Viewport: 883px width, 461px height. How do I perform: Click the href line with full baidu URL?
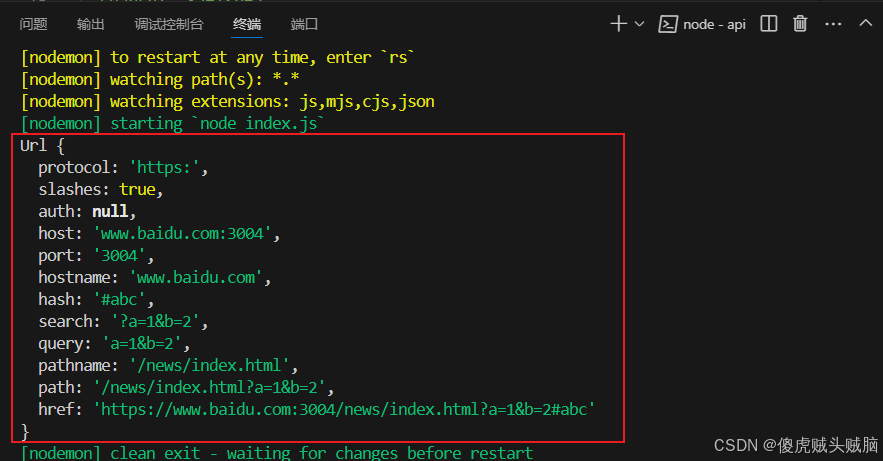coord(316,409)
